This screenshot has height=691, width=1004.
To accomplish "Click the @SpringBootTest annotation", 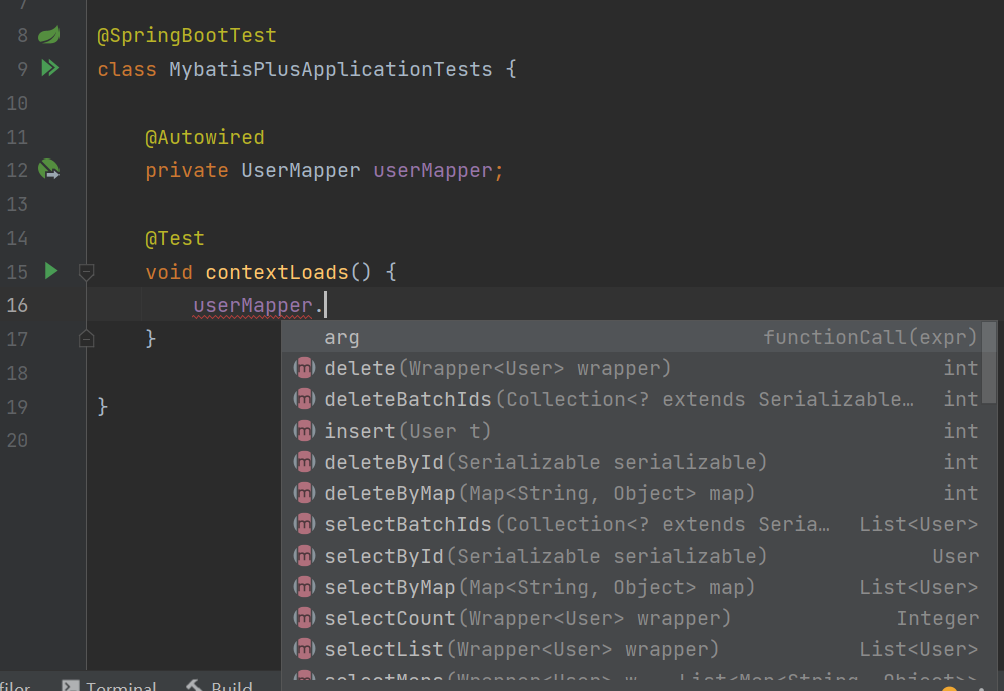I will pos(186,35).
